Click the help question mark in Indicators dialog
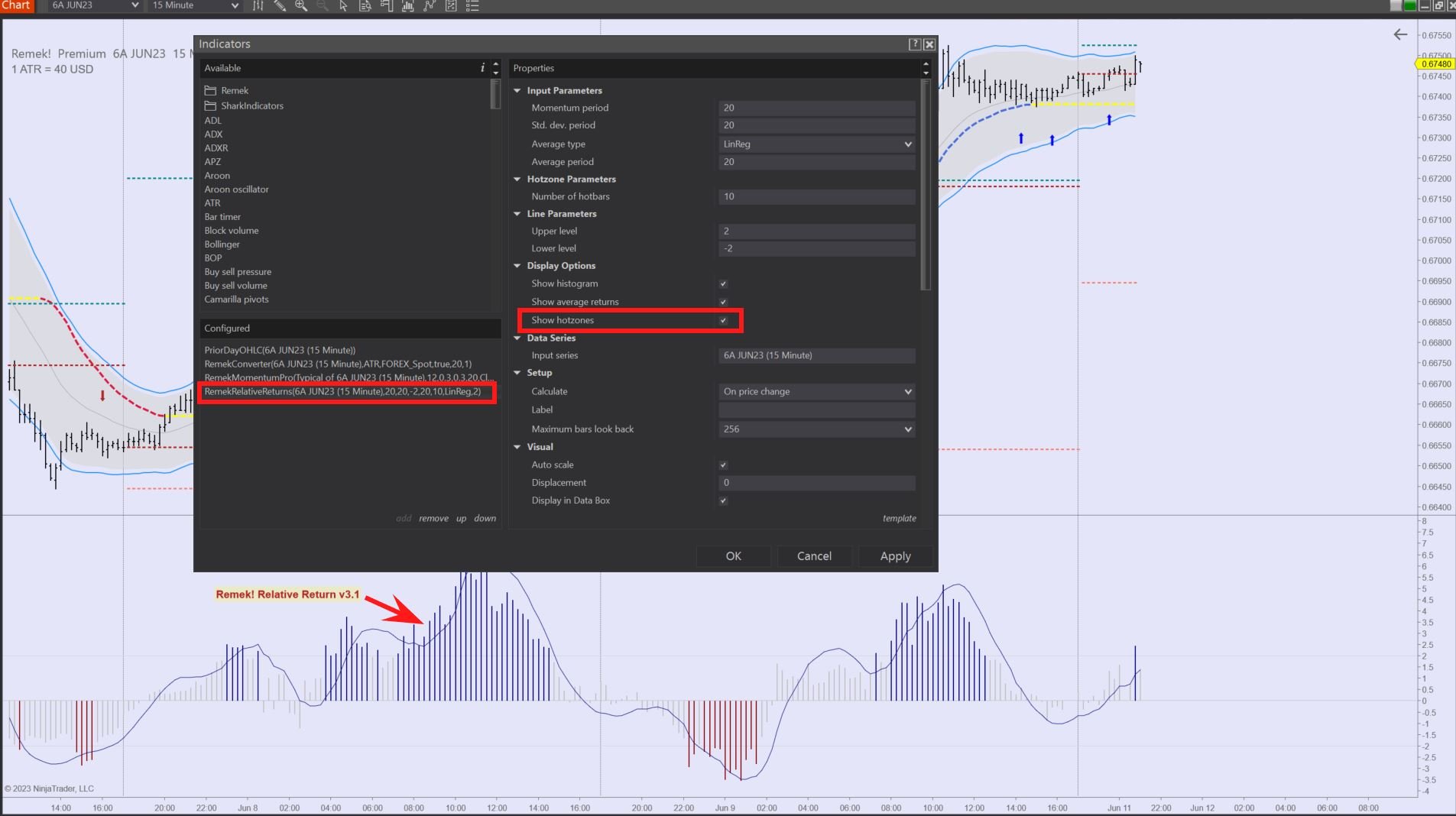The width and height of the screenshot is (1456, 816). (x=914, y=44)
